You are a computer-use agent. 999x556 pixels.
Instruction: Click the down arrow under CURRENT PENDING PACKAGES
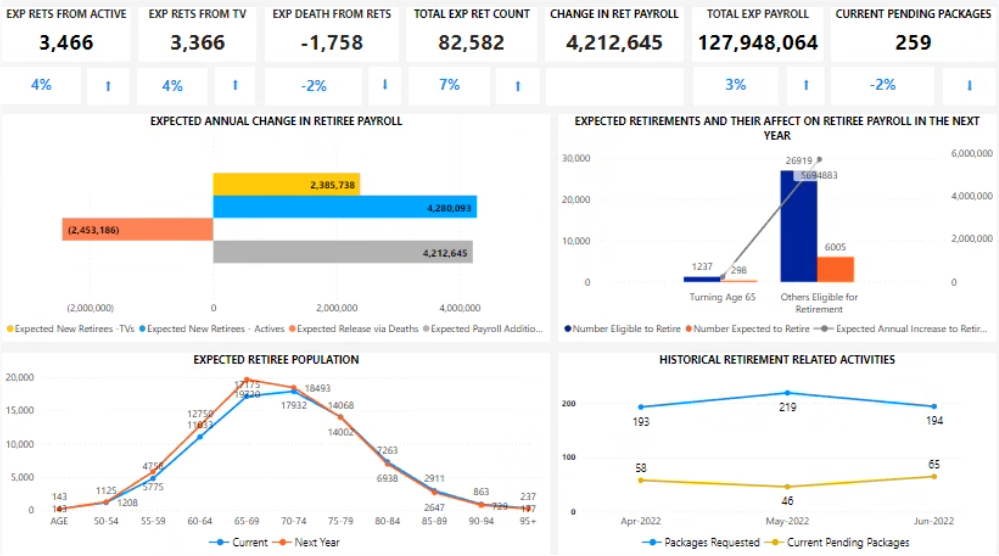pos(969,86)
